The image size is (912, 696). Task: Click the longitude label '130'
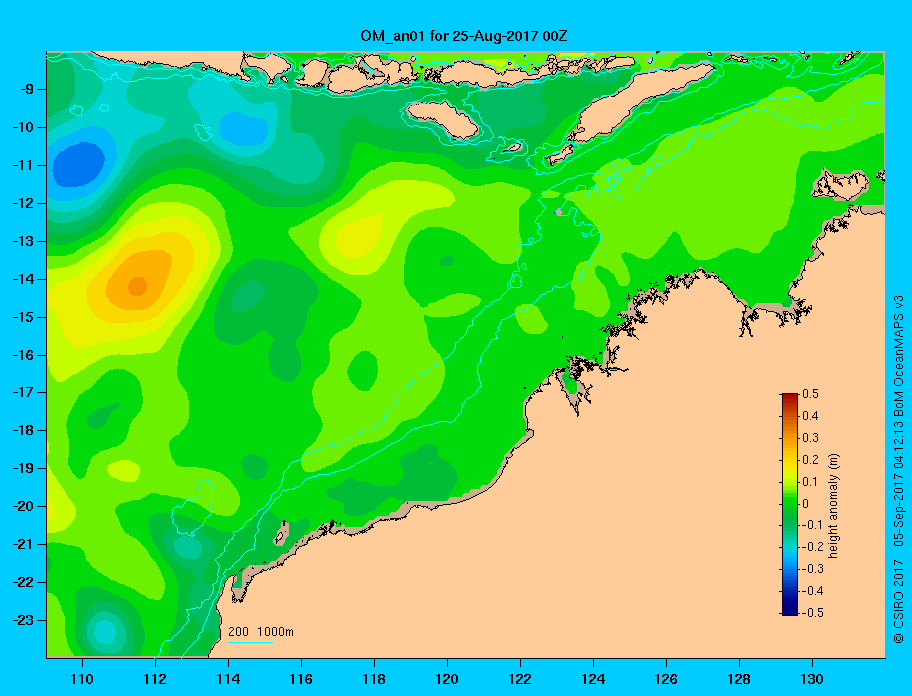812,679
